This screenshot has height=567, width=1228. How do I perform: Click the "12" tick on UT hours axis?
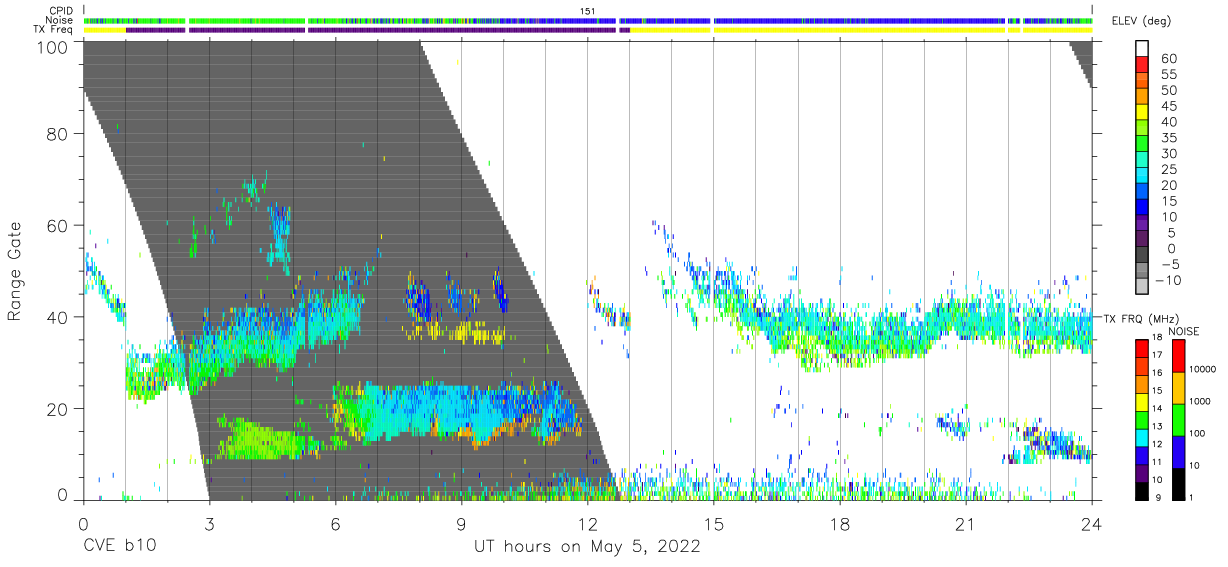click(587, 524)
